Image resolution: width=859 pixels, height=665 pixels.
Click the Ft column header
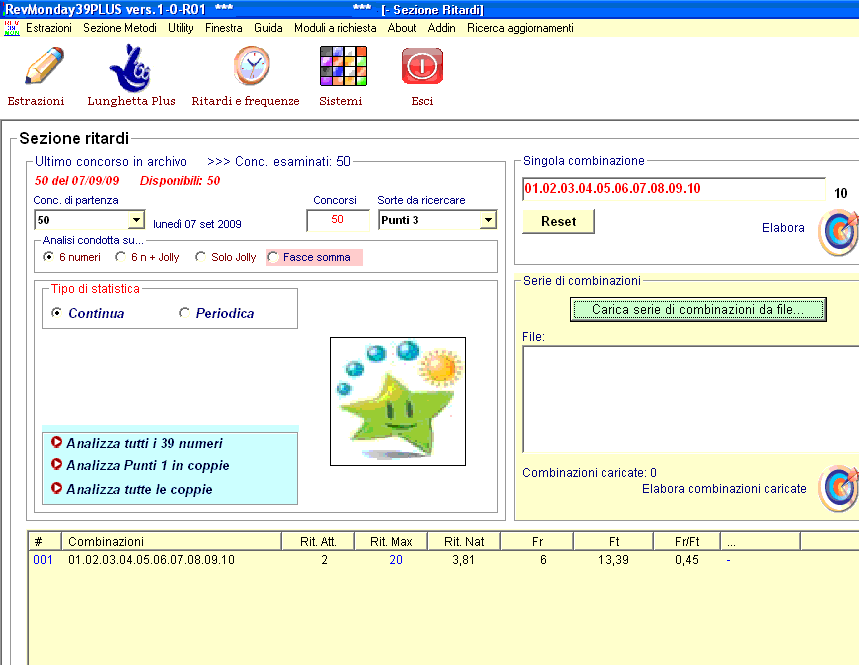pos(613,541)
